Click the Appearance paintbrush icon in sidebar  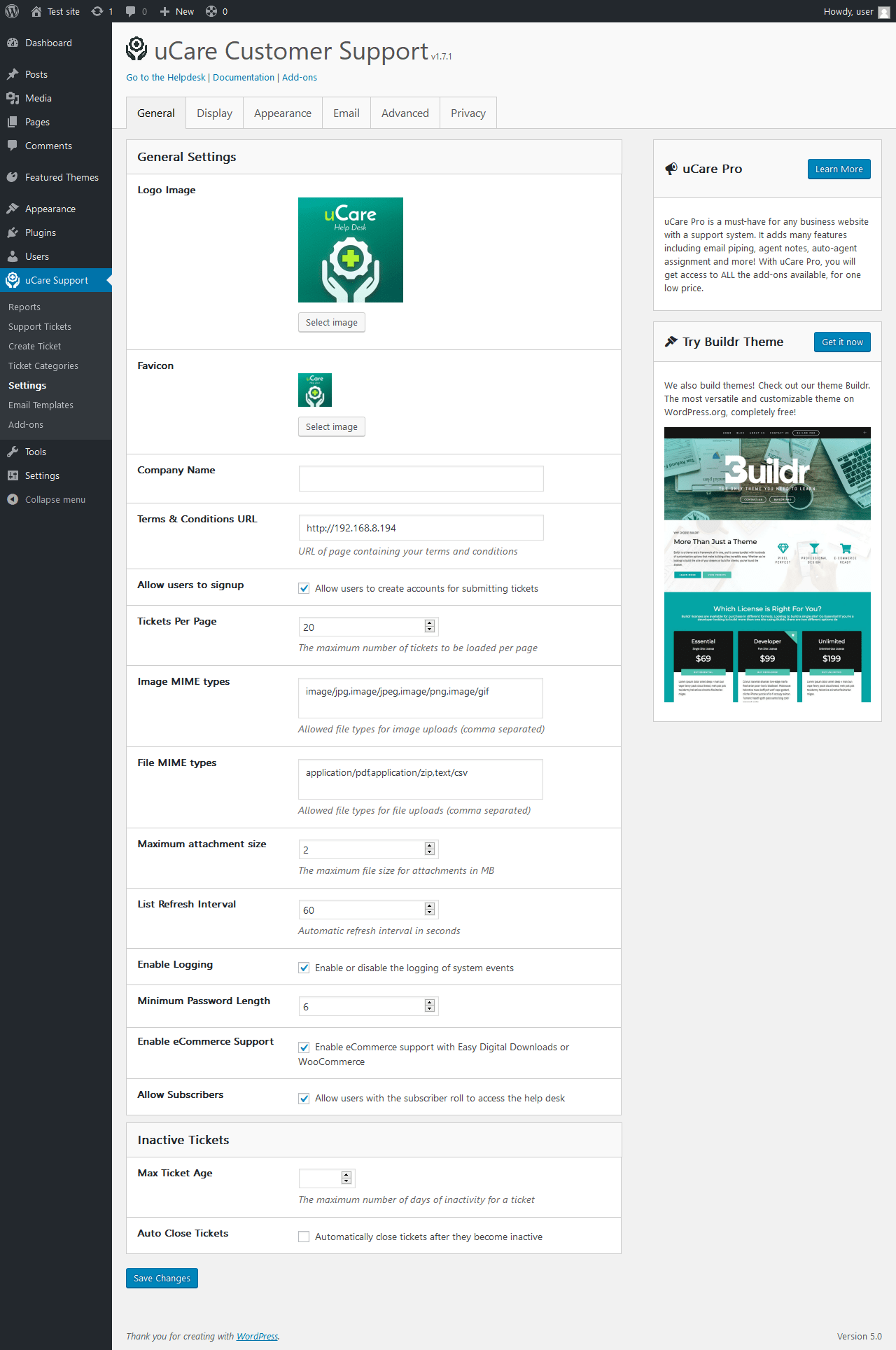coord(13,209)
